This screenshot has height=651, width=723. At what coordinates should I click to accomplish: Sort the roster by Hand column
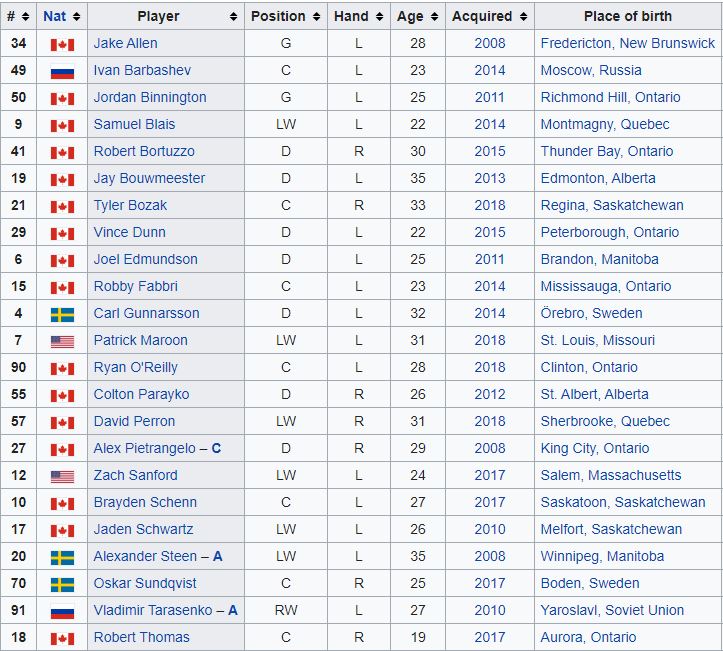(x=379, y=17)
